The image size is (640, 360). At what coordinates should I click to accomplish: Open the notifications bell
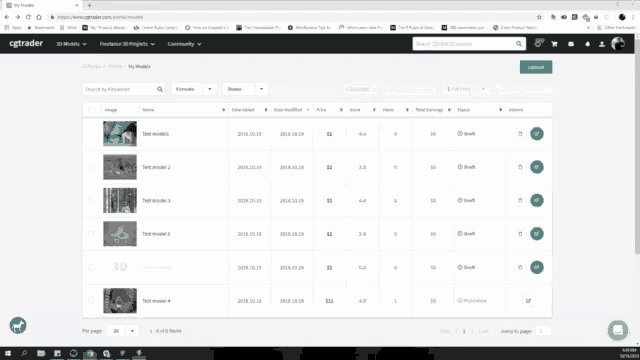tap(587, 44)
